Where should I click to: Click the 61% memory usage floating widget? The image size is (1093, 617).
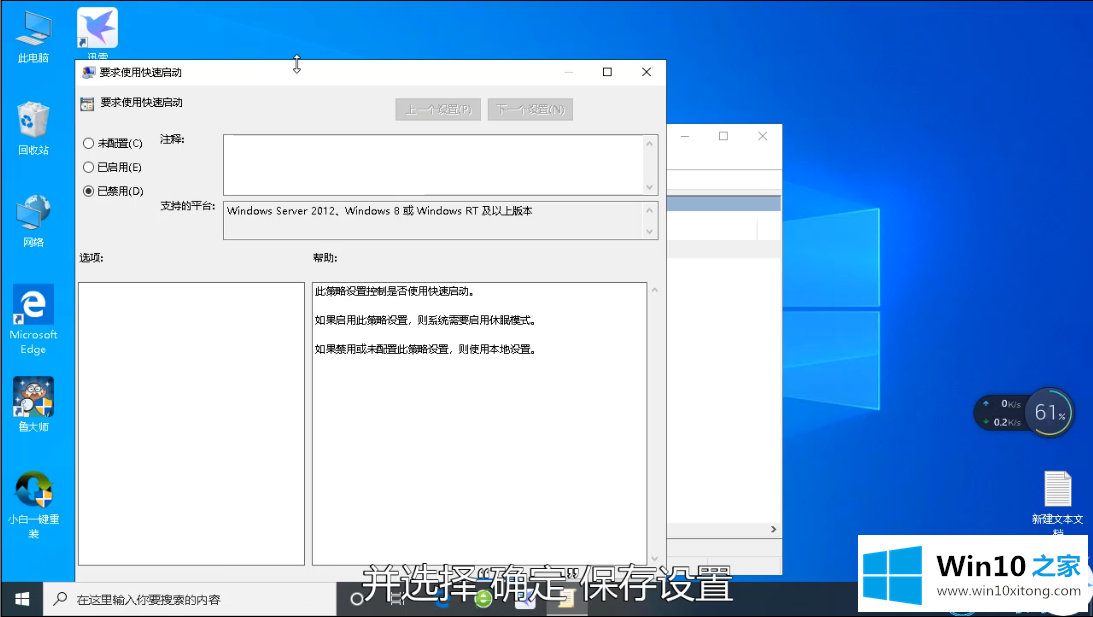(1050, 413)
